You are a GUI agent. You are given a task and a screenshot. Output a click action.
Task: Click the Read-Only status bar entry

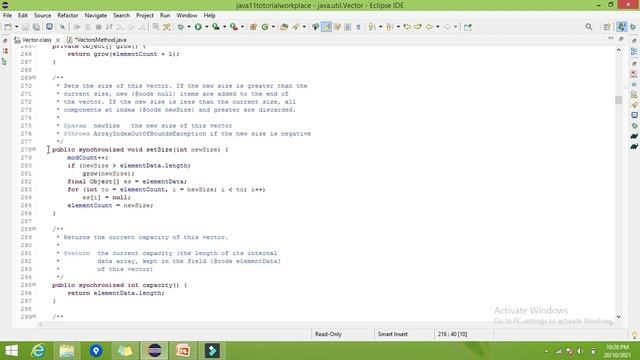[x=328, y=334]
